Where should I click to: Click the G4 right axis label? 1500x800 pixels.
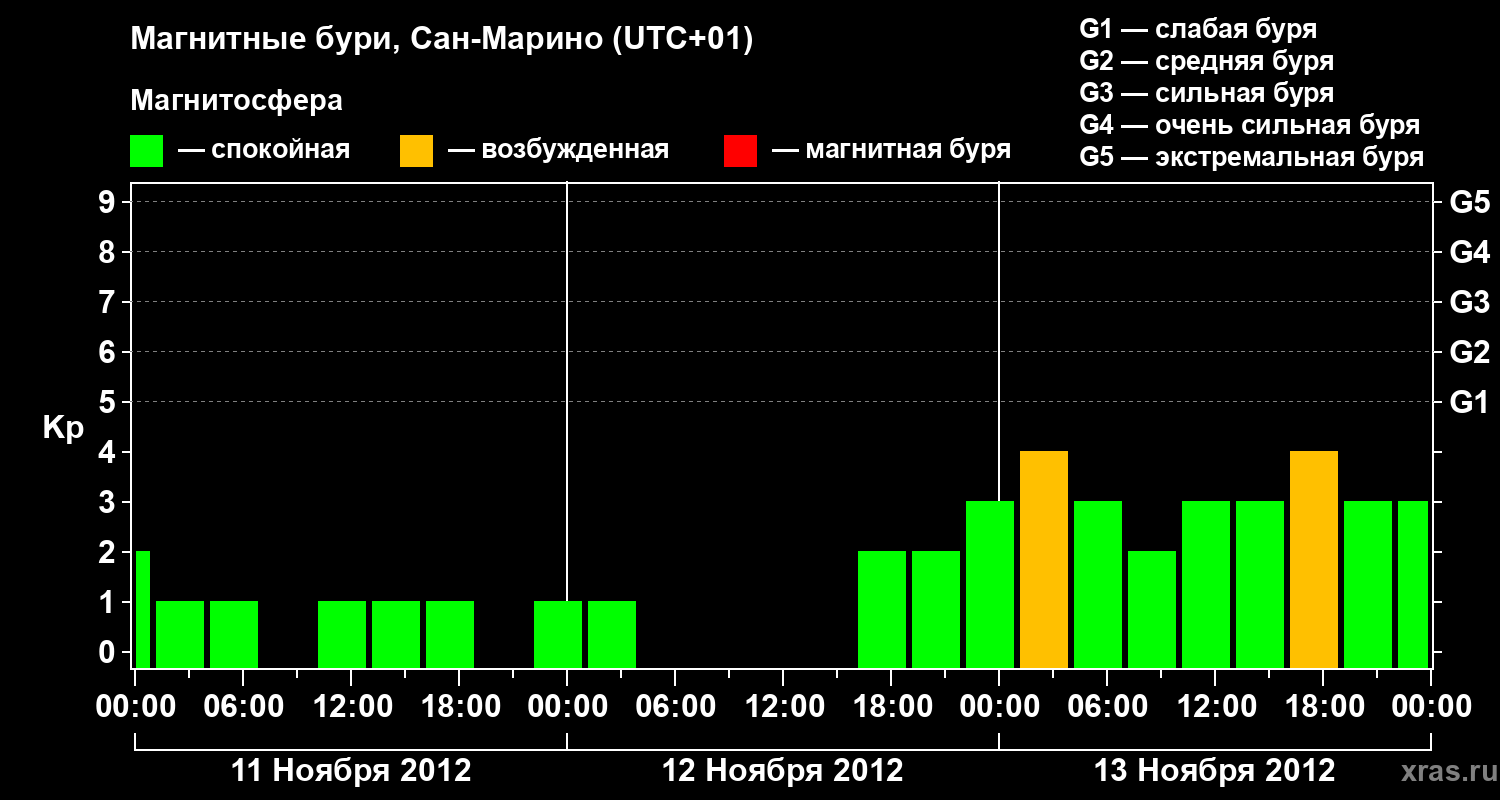(x=1469, y=252)
